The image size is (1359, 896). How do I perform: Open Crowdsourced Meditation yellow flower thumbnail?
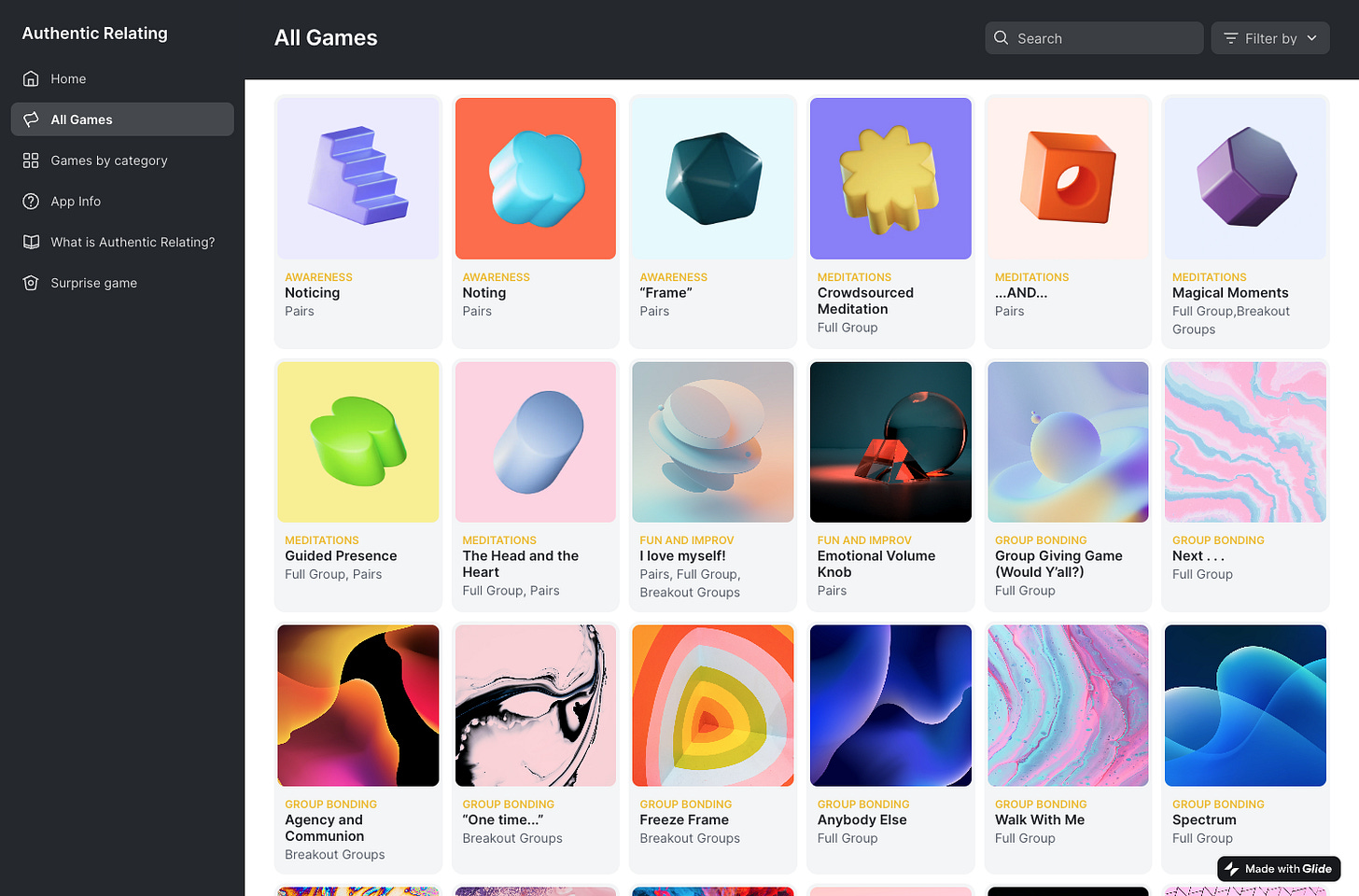point(890,178)
